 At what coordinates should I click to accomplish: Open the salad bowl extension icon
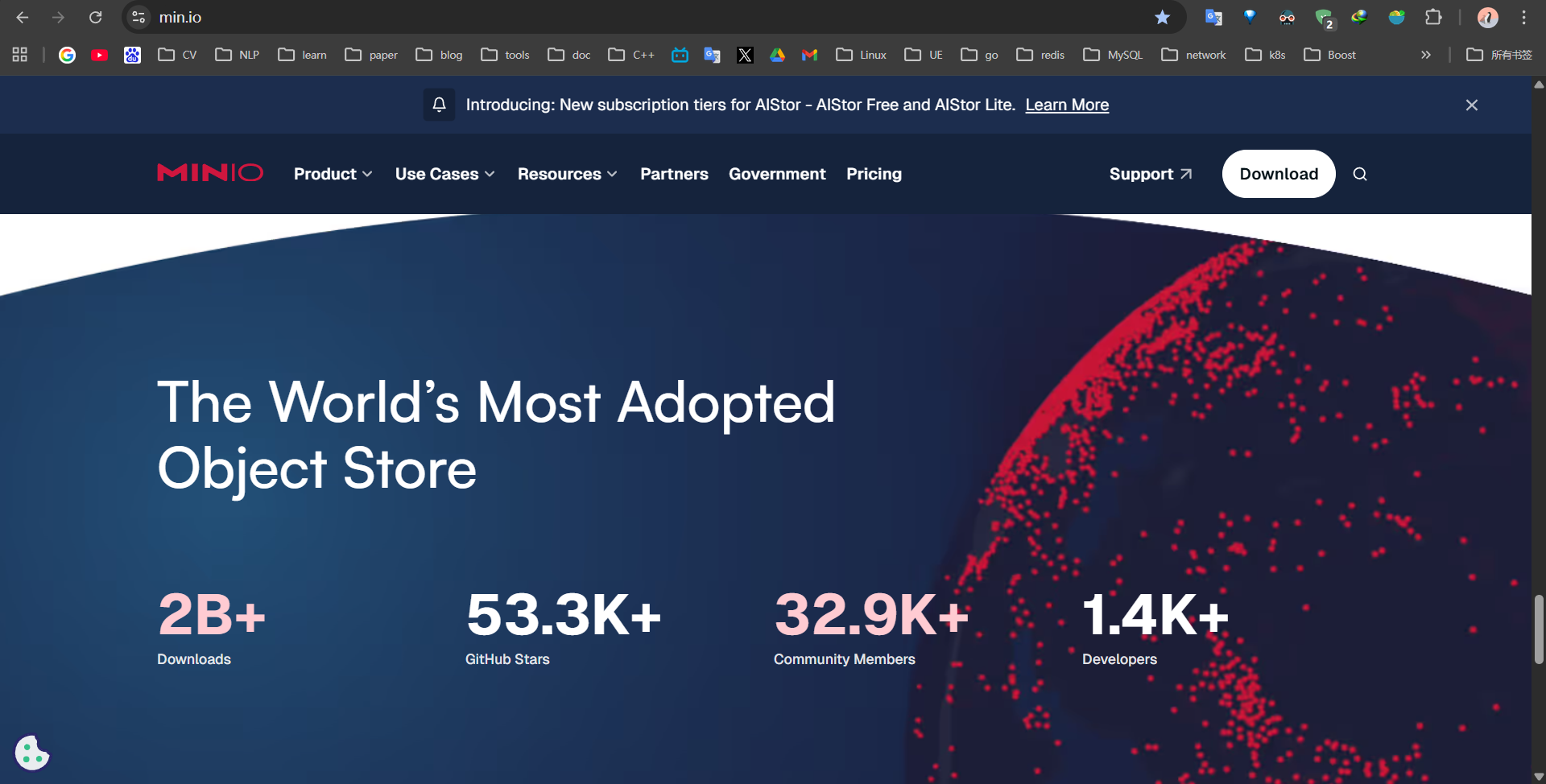tap(1396, 17)
